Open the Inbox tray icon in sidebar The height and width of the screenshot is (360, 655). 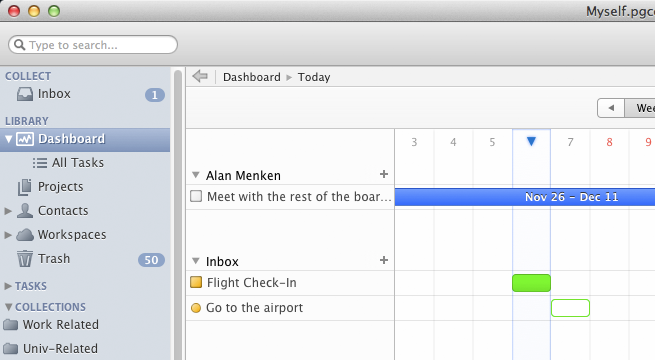pos(25,94)
